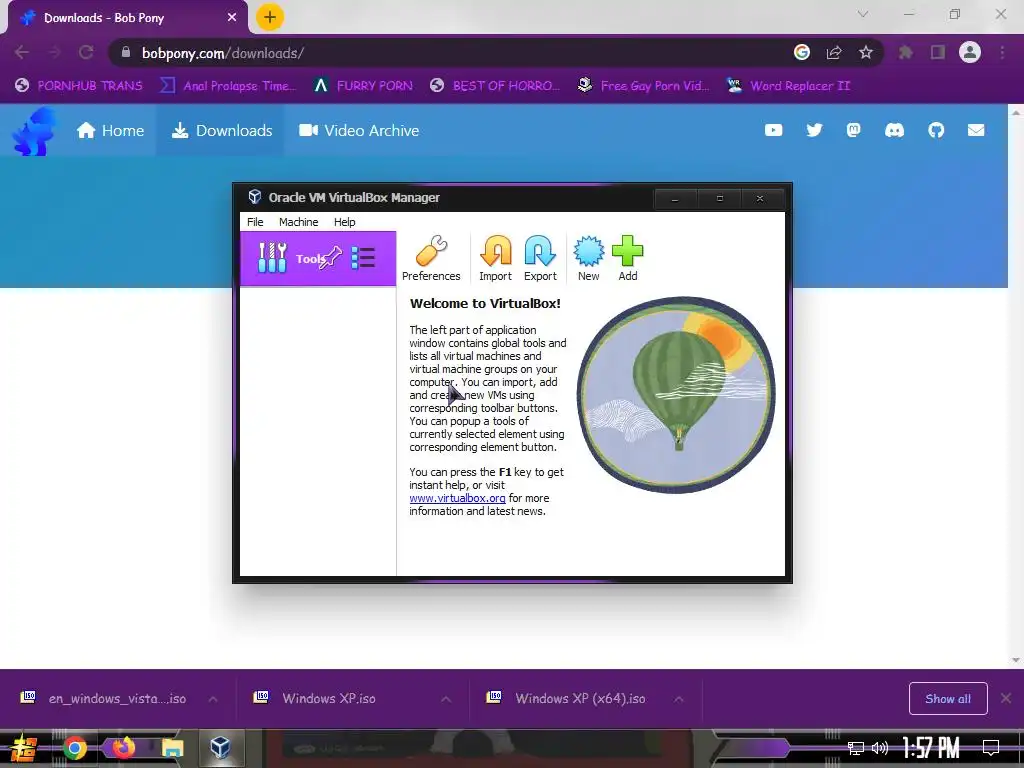Expand options for en_windows_vista iso download

[213, 699]
